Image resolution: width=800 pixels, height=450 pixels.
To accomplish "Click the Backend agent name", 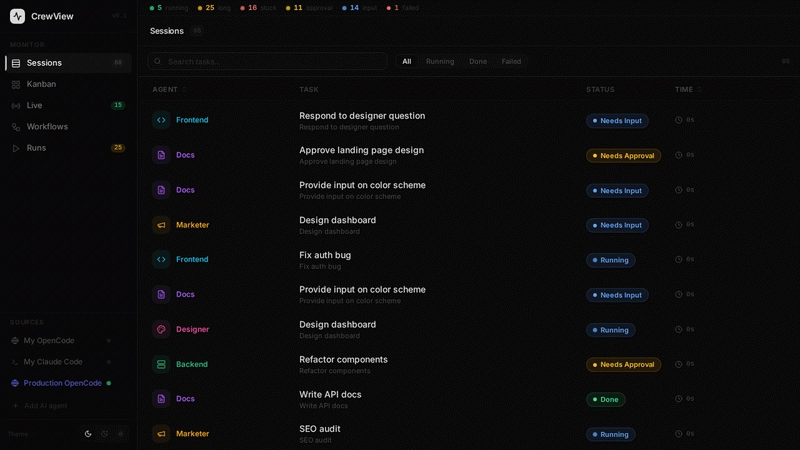I will click(192, 364).
